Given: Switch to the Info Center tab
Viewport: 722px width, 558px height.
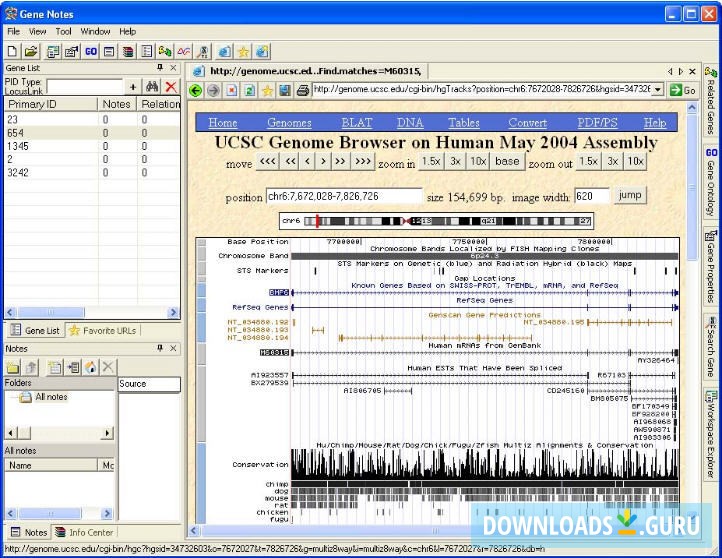Looking at the screenshot, I should pyautogui.click(x=84, y=532).
